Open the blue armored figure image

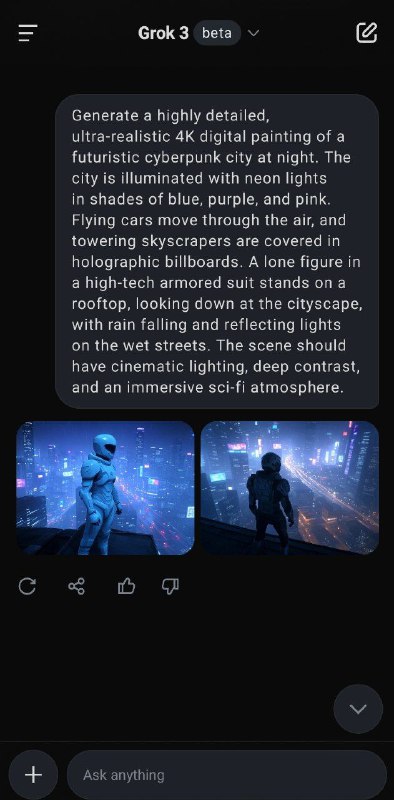105,488
